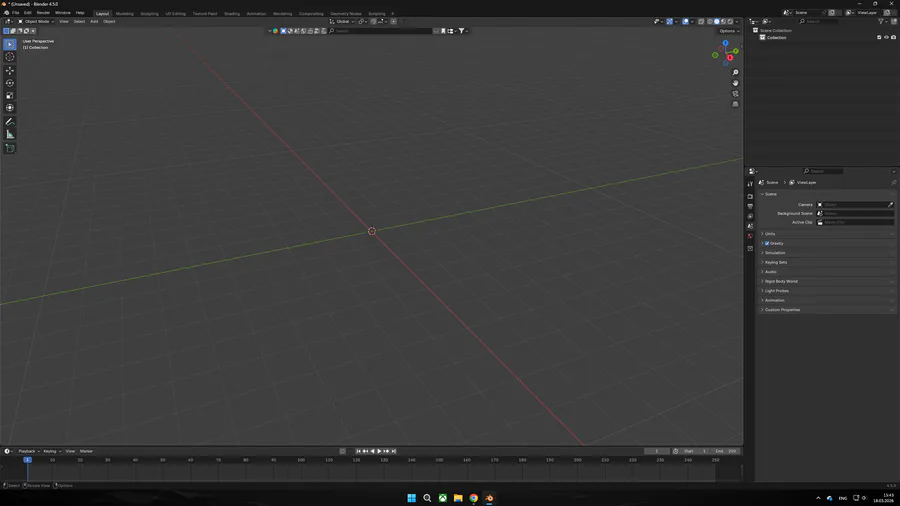Open the timeline Keying menu
Screen dimensions: 900x506
pos(52,451)
